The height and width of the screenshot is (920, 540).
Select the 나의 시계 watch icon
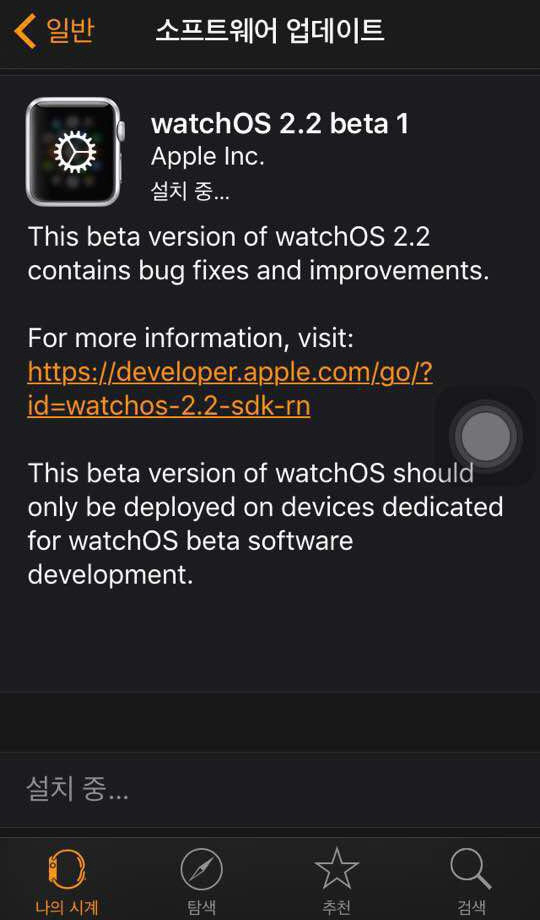tap(67, 868)
